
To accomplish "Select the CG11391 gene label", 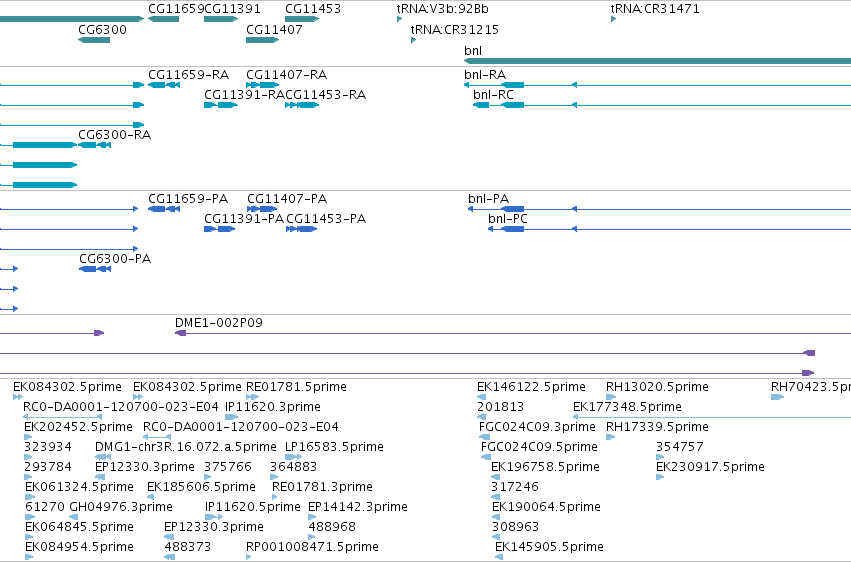I will [232, 9].
